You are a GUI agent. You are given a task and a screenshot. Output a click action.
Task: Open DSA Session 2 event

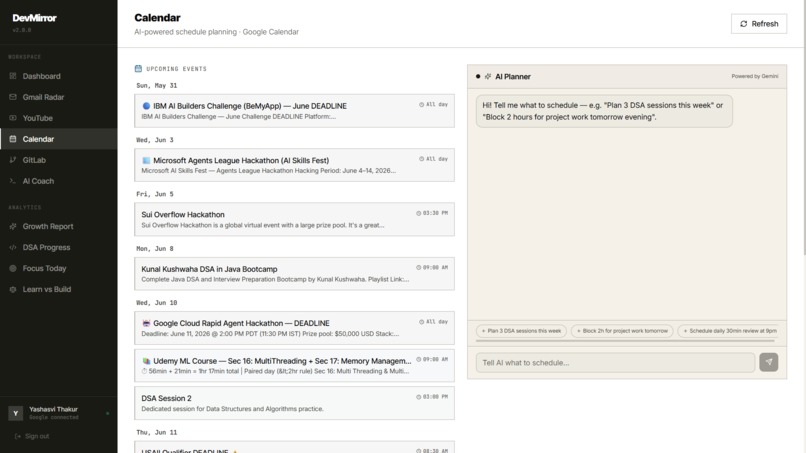[x=294, y=403]
